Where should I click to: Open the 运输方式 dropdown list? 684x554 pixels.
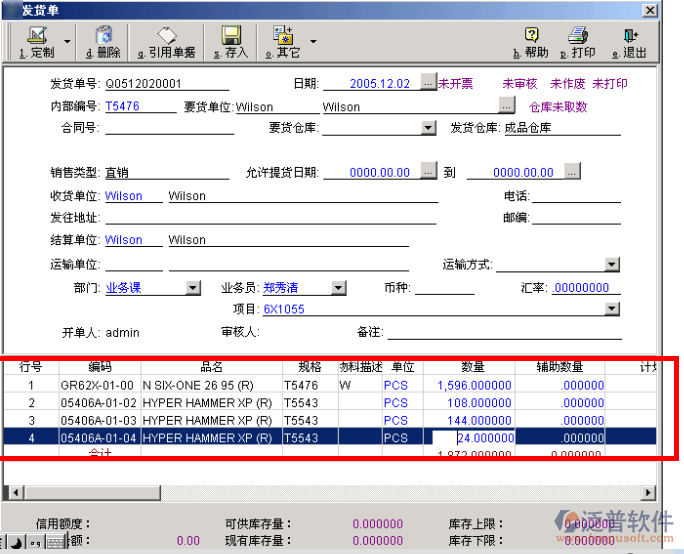point(612,265)
